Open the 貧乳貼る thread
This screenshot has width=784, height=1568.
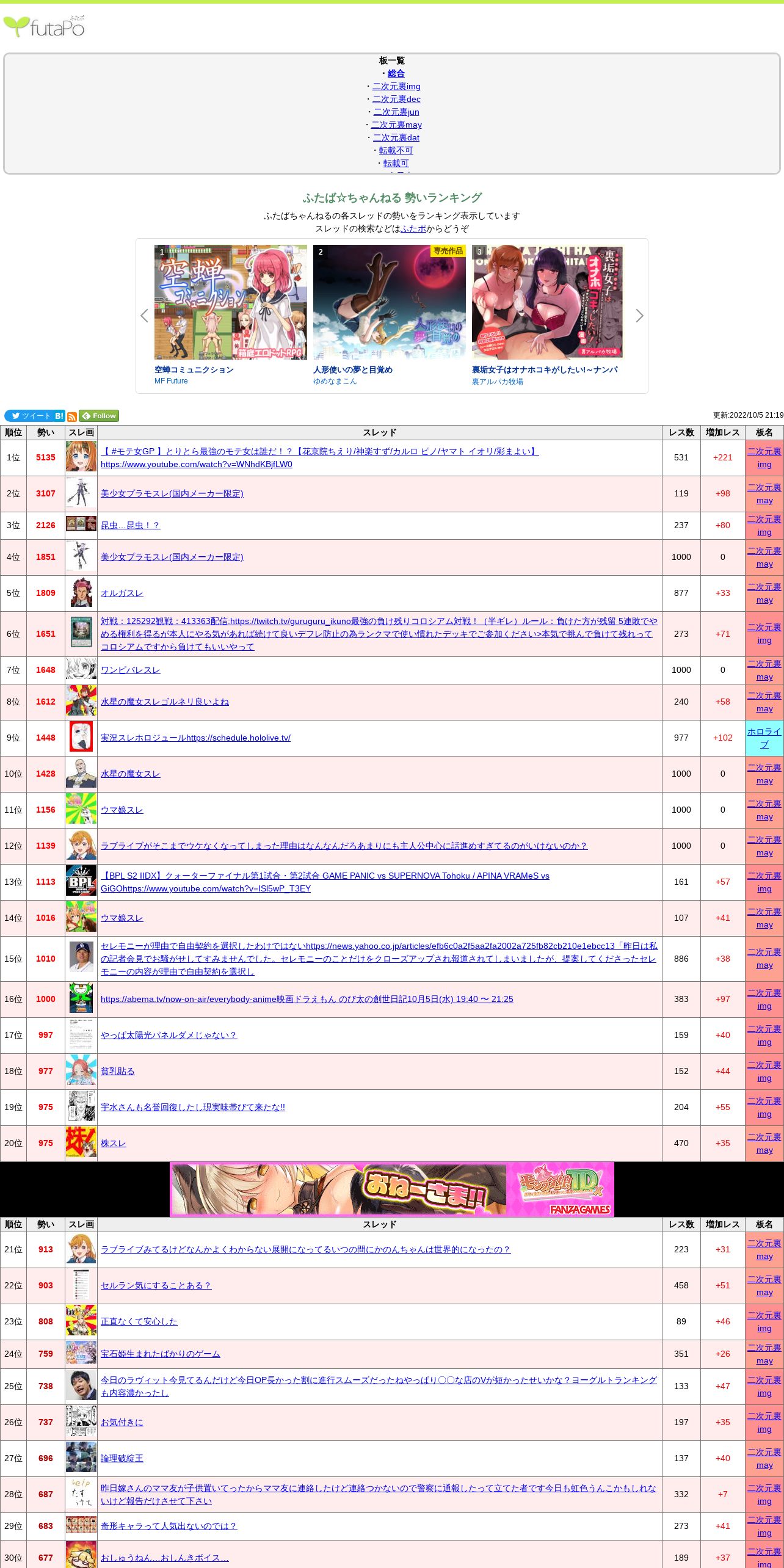[x=118, y=1071]
